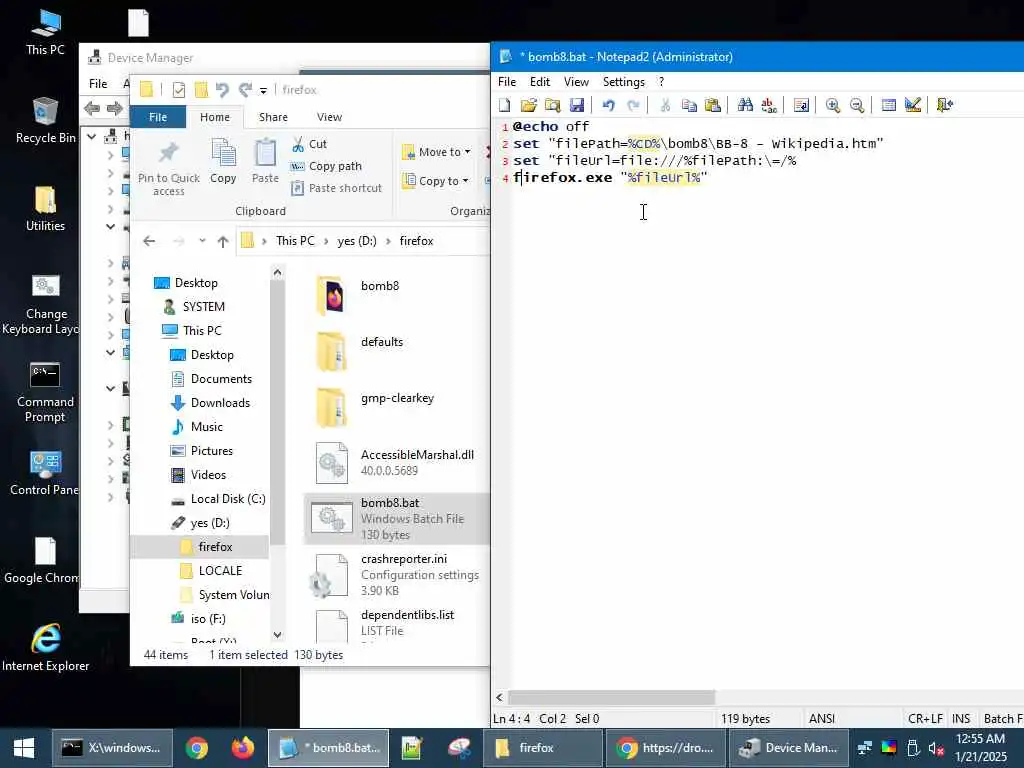Open the syntax scheme selector icon

(889, 105)
